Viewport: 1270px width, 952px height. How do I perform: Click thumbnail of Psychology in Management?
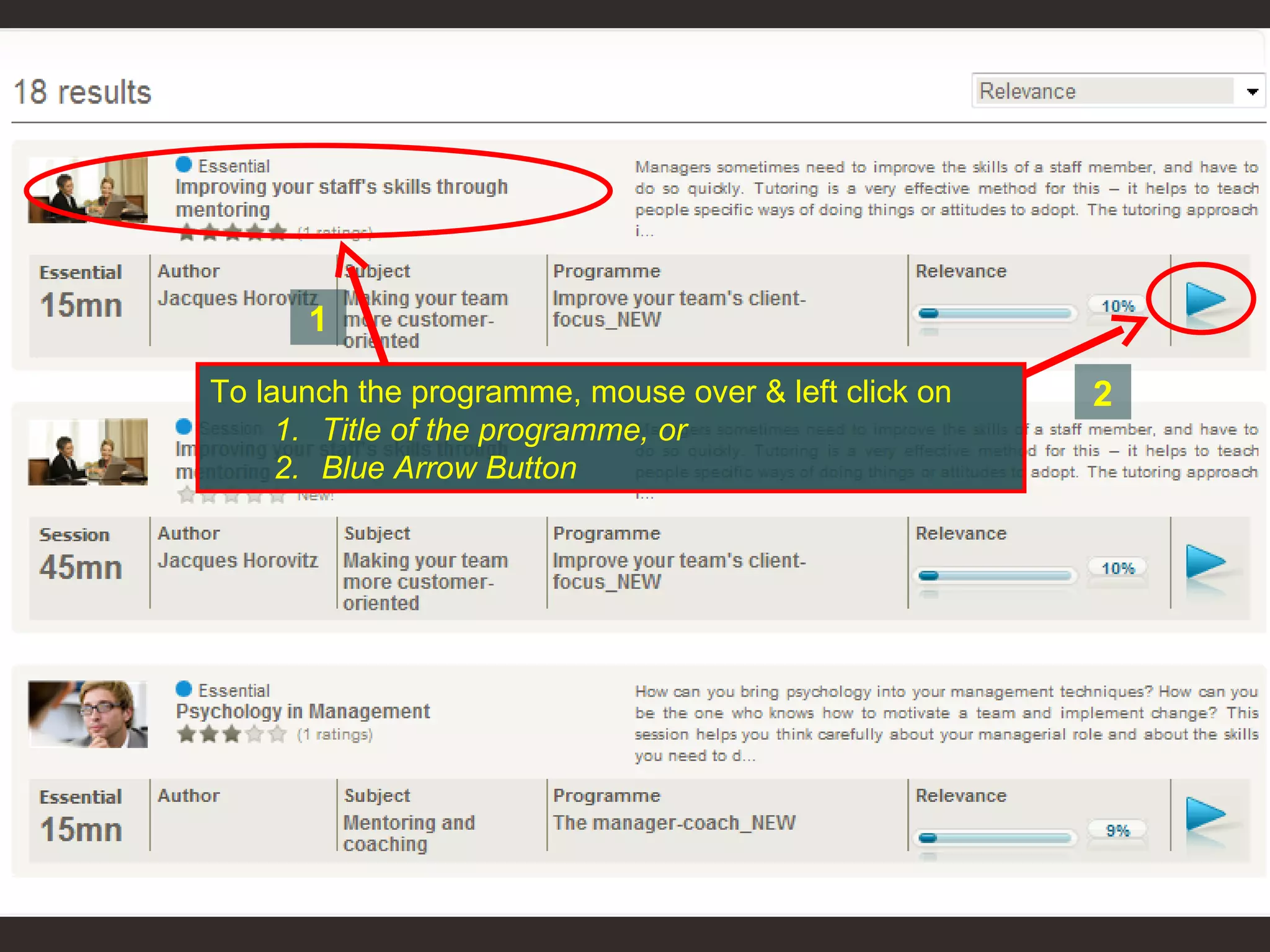click(87, 714)
